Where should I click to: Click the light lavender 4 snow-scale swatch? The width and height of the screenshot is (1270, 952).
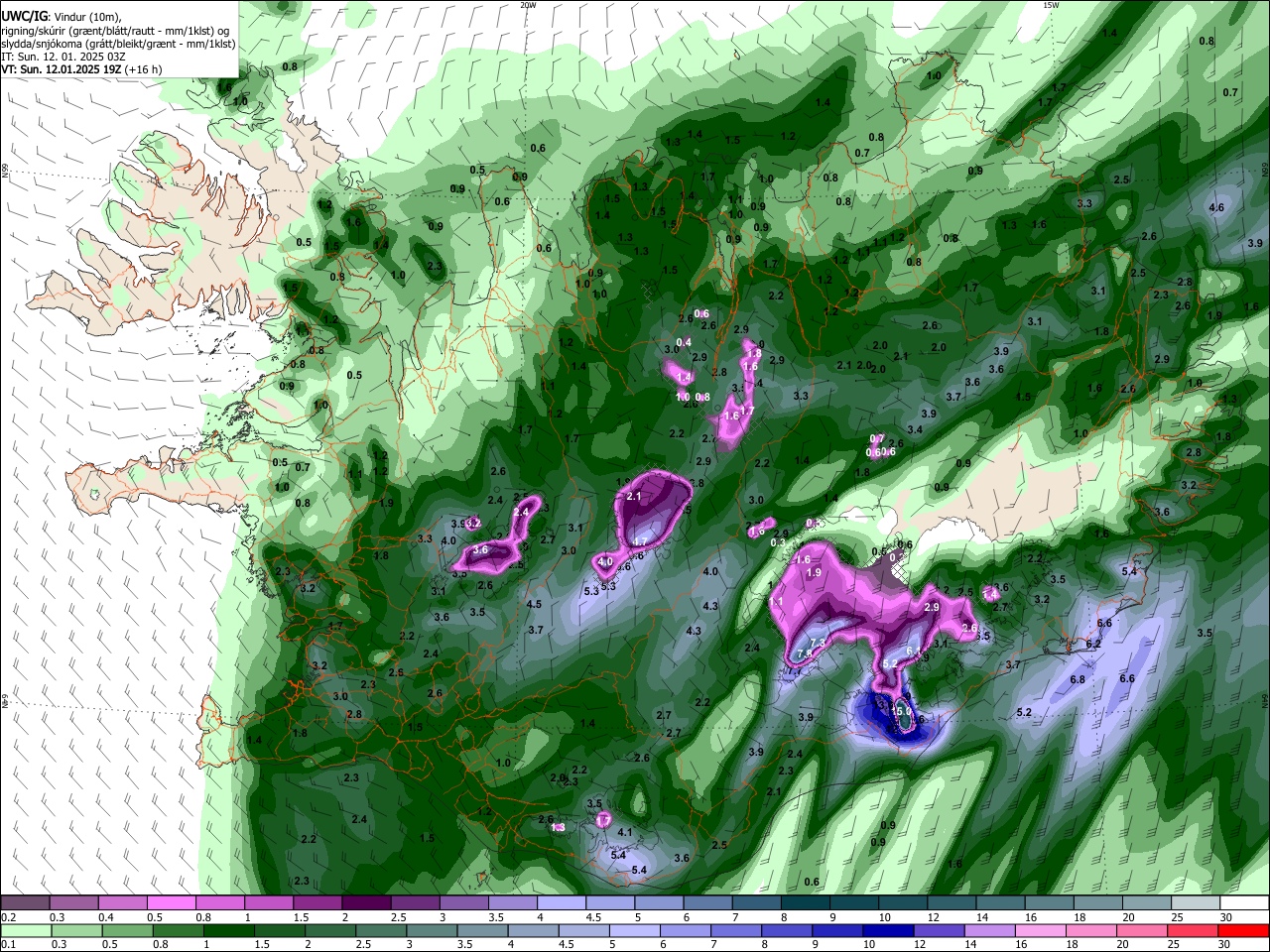point(561,902)
